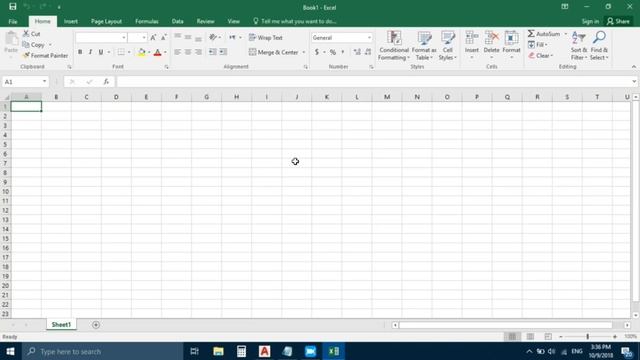This screenshot has height=360, width=640.
Task: Click inside the Name Box showing A1
Action: (22, 82)
